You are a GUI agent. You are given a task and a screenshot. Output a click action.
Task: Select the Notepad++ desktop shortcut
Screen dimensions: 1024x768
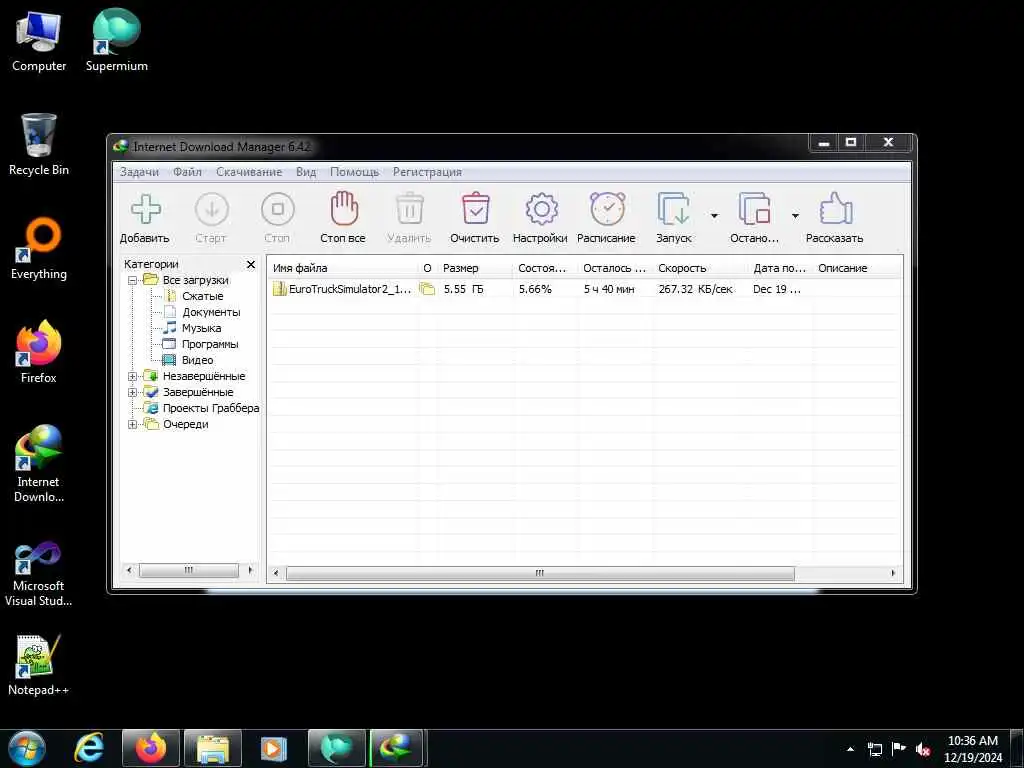[x=39, y=665]
